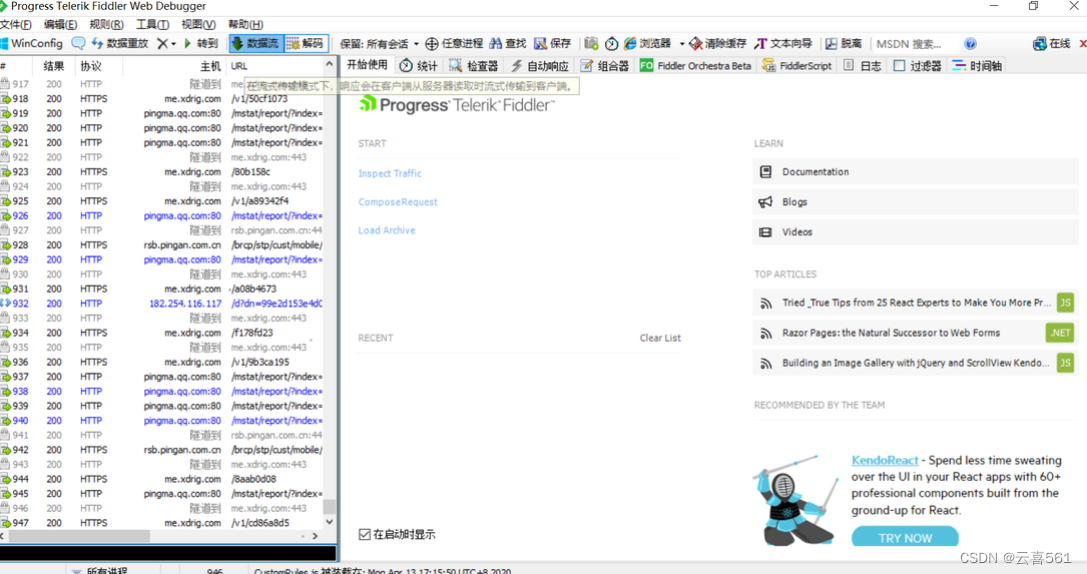The height and width of the screenshot is (574, 1087).
Task: Click the Inspect Traffic link
Action: click(x=390, y=173)
